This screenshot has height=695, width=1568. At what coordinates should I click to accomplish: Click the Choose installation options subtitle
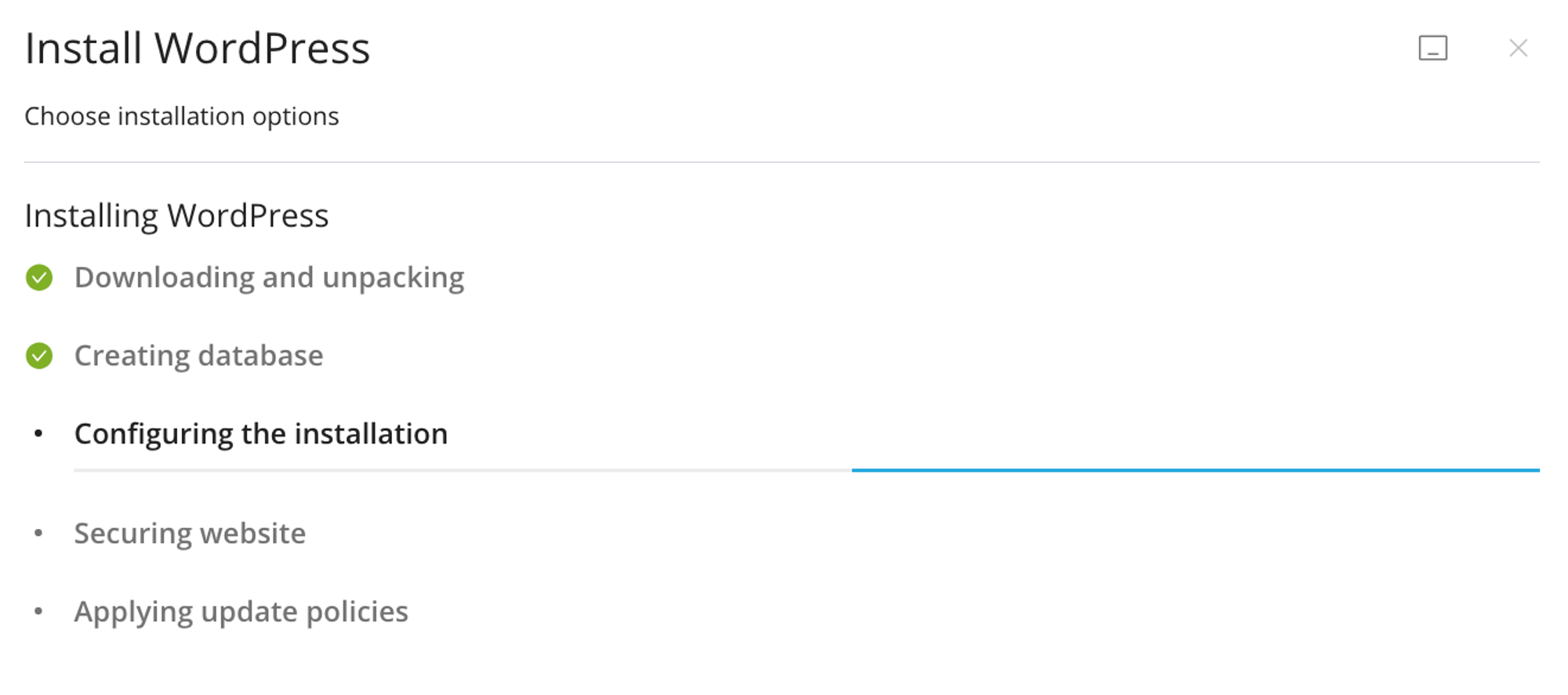point(182,116)
